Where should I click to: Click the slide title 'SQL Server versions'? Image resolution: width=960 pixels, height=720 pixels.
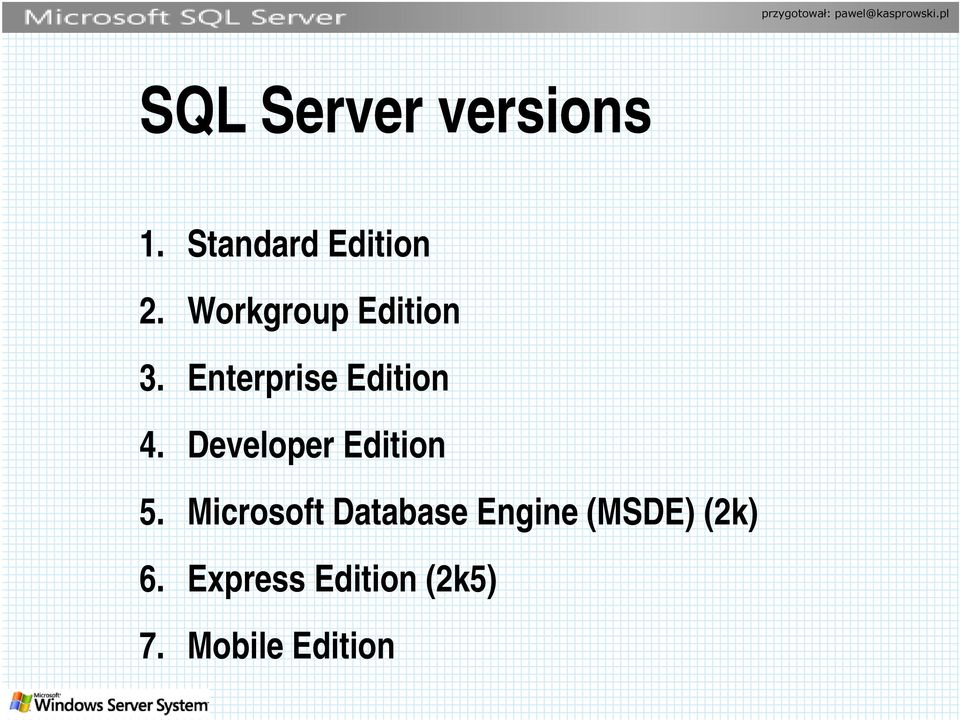(x=396, y=111)
